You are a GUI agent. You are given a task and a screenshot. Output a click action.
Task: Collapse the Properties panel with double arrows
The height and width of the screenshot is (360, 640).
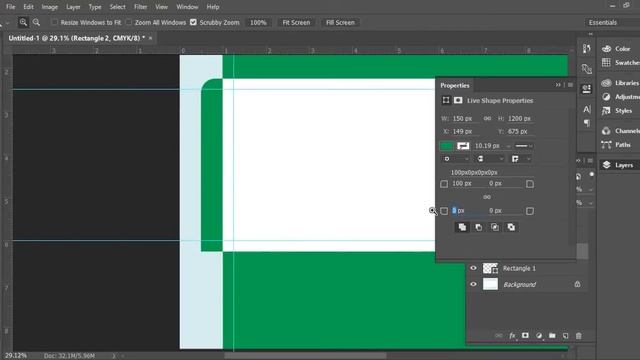pyautogui.click(x=558, y=85)
